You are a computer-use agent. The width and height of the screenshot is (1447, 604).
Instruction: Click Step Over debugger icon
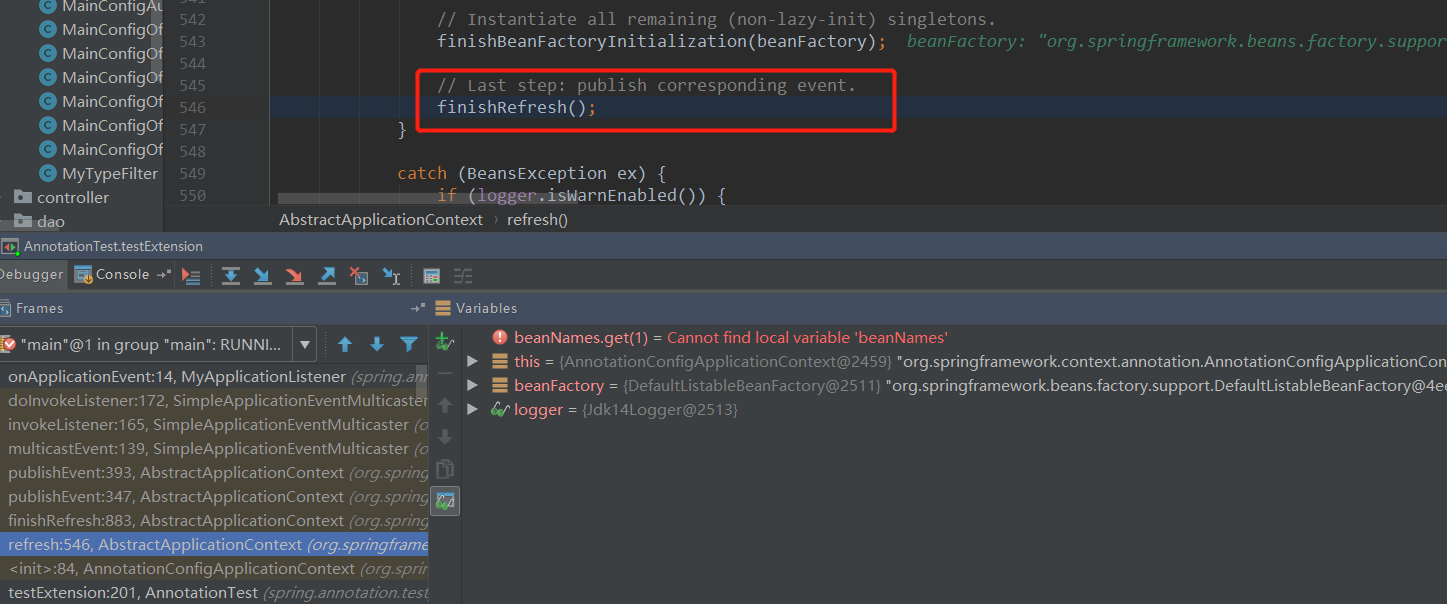(231, 275)
